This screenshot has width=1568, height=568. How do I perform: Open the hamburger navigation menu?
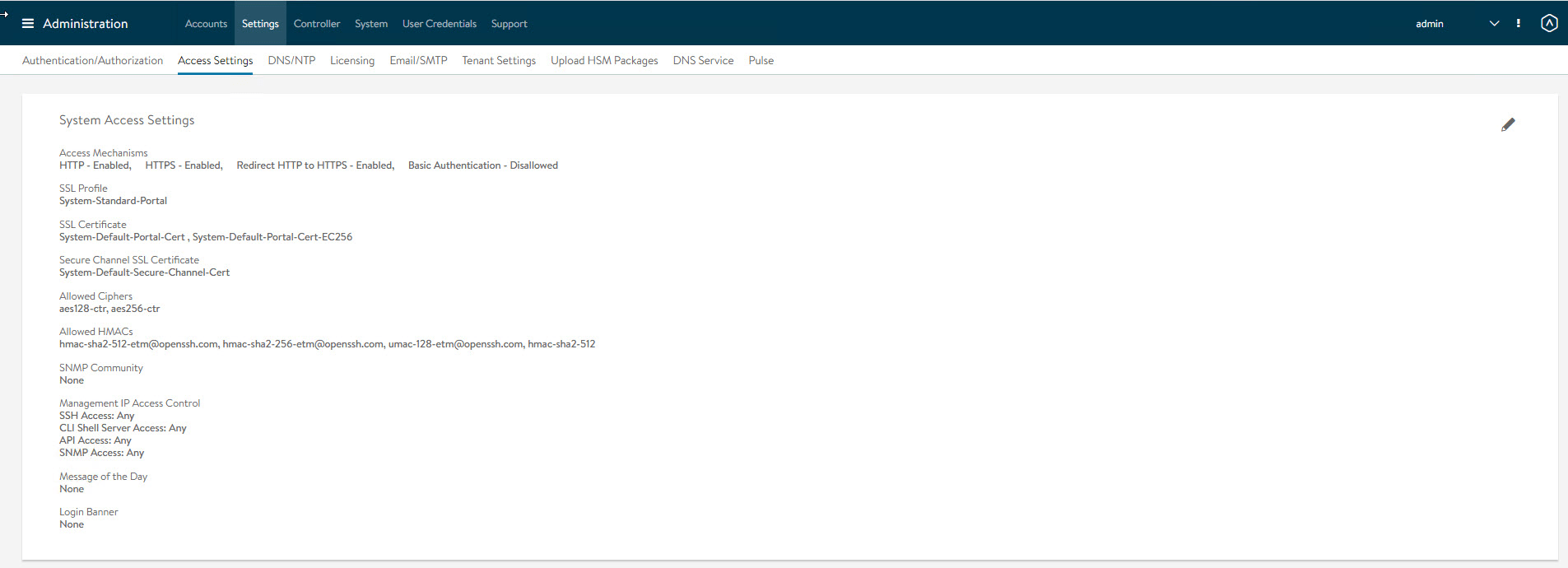pos(28,23)
